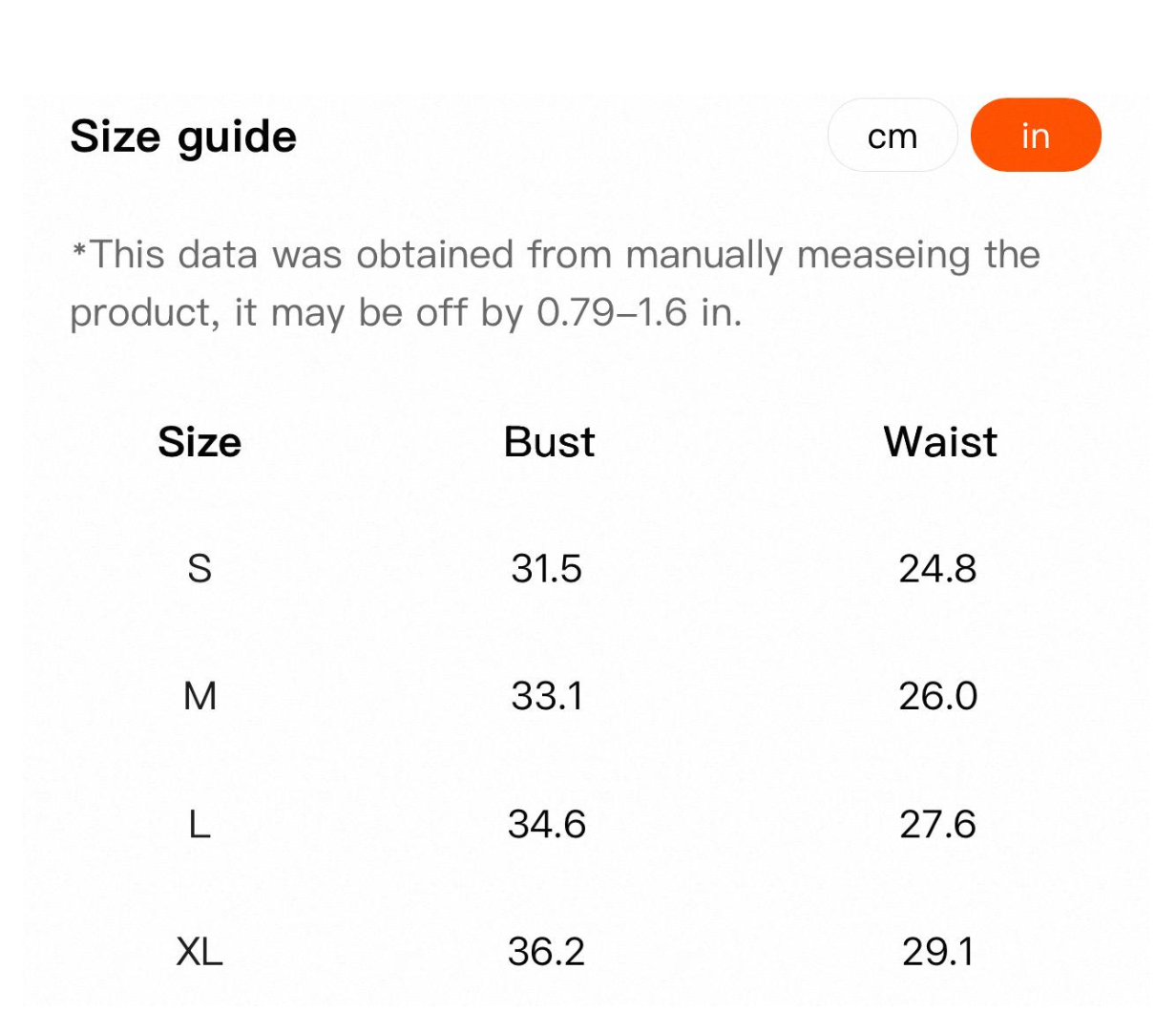
Task: Click the Size column header
Action: tap(199, 442)
